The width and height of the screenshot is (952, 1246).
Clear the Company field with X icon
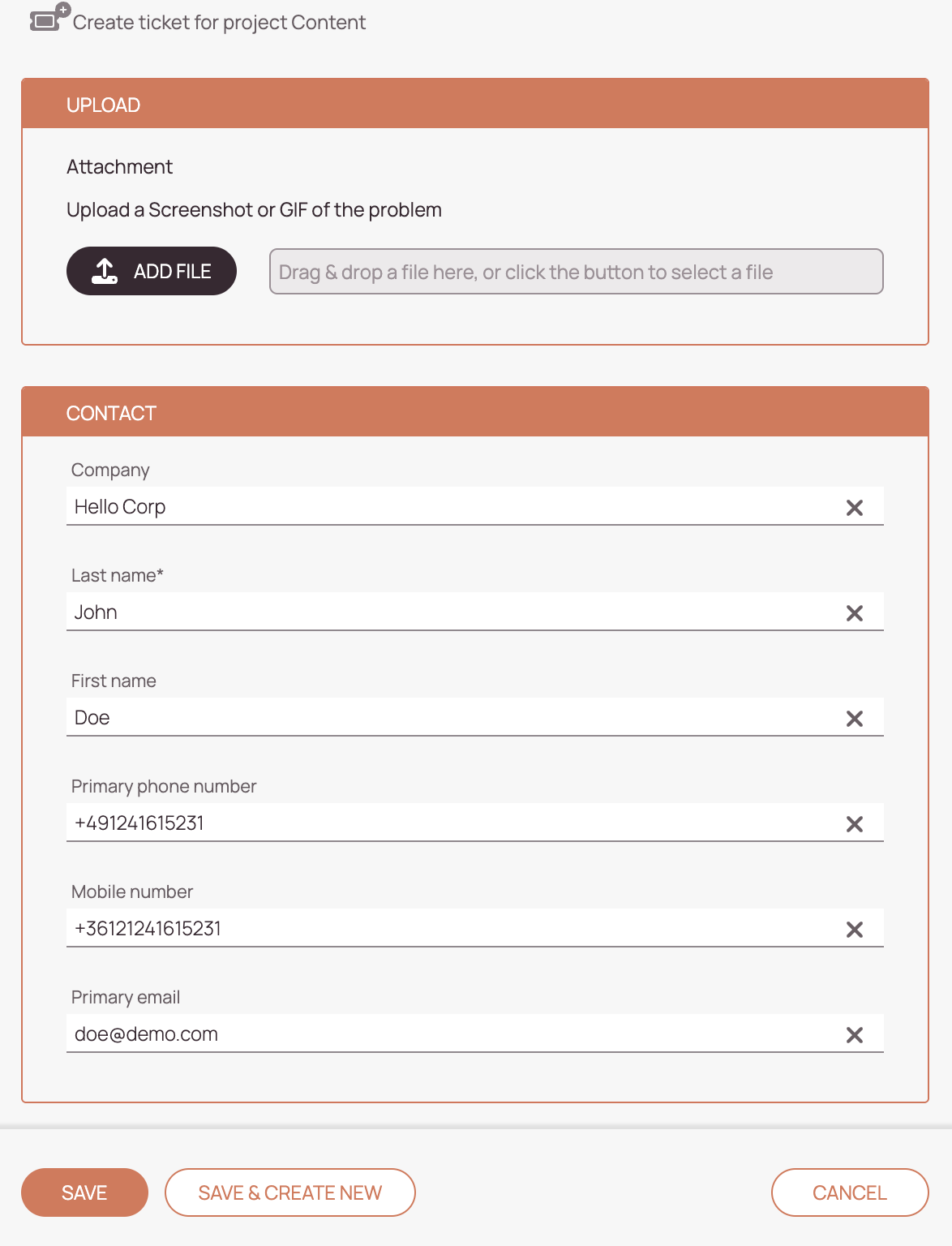pos(854,508)
